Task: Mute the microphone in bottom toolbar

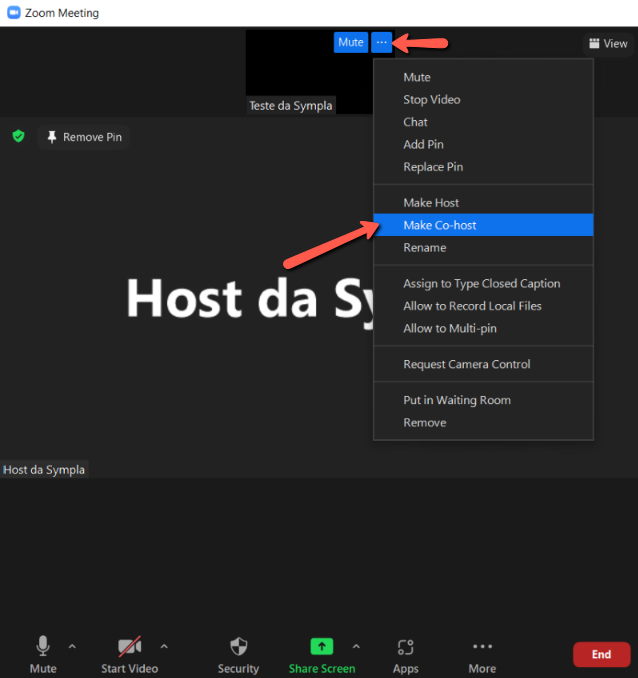Action: [43, 646]
